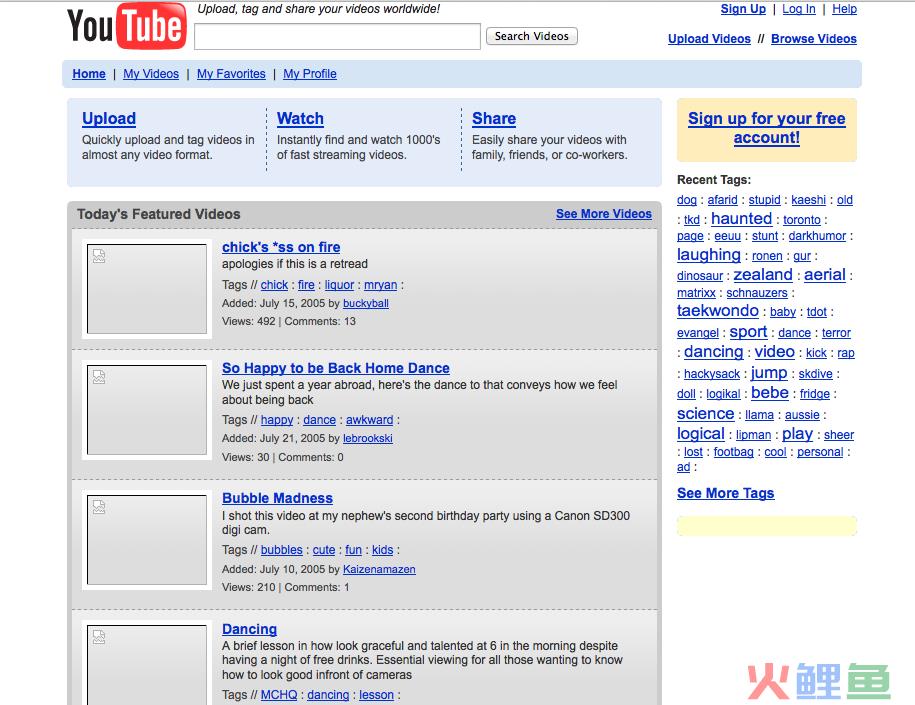Open the chick's *ss on fire video thumbnail
915x705 pixels.
tap(146, 289)
